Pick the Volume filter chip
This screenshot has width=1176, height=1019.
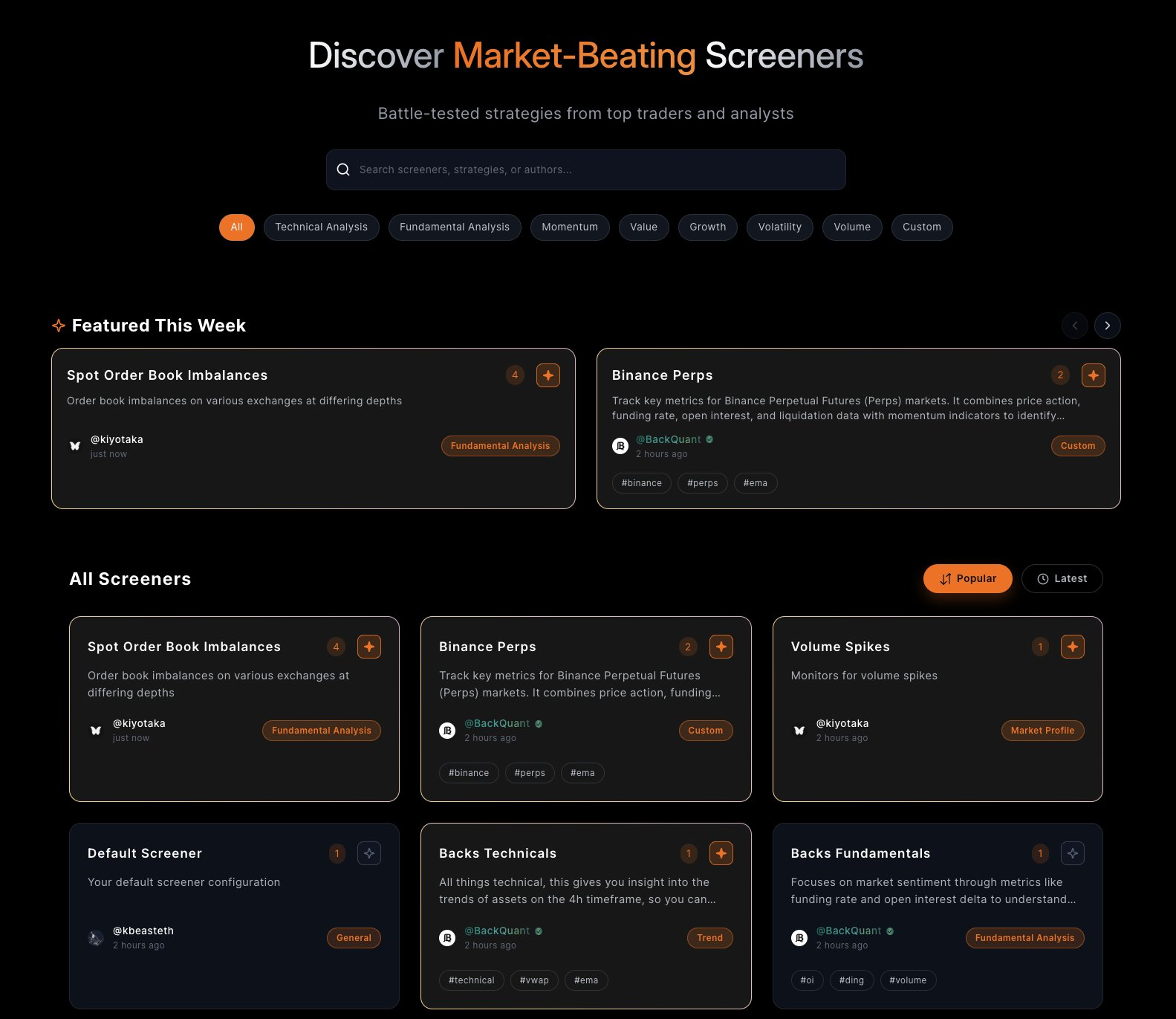[852, 227]
